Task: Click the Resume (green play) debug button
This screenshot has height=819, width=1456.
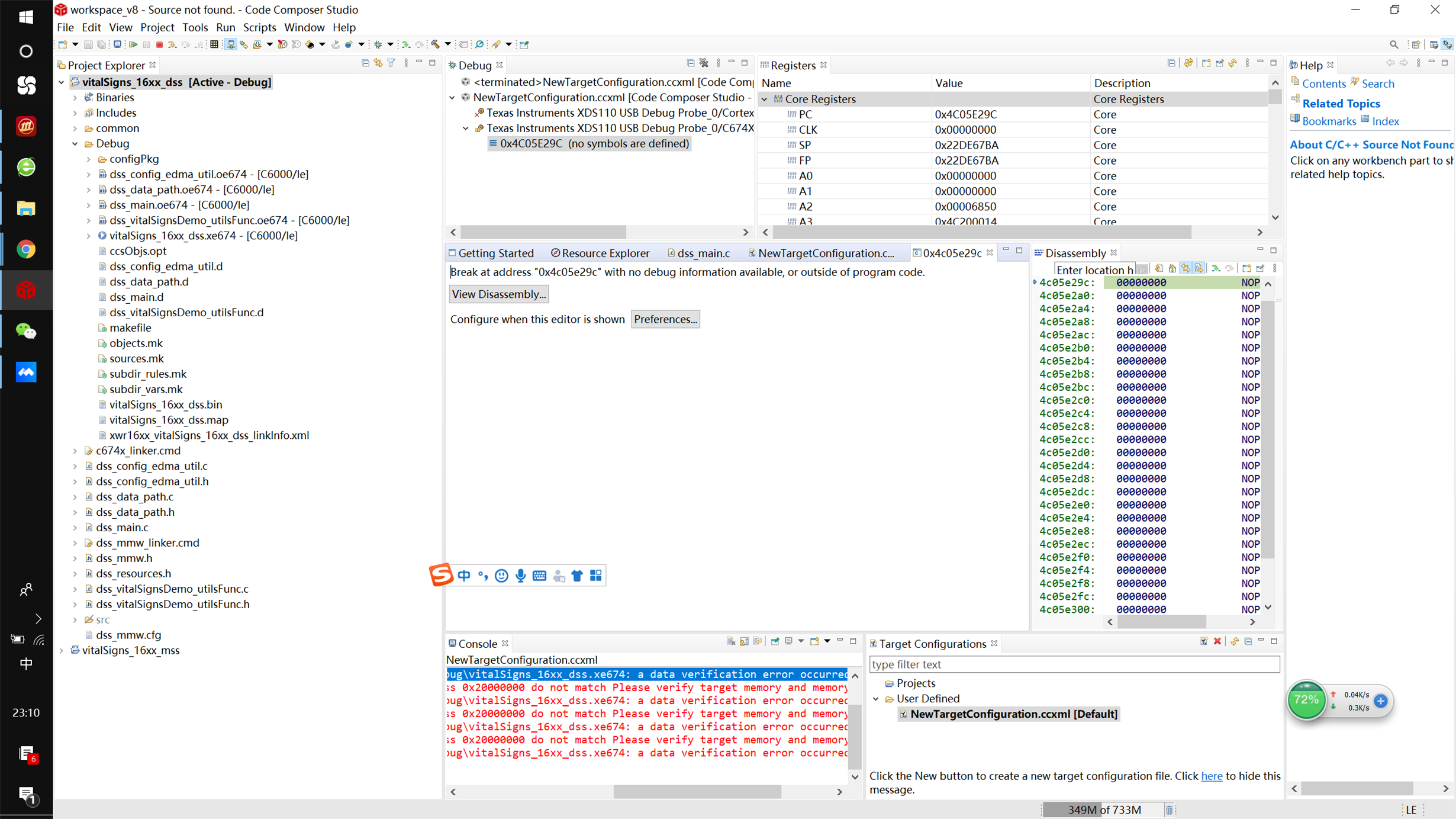Action: [x=133, y=44]
